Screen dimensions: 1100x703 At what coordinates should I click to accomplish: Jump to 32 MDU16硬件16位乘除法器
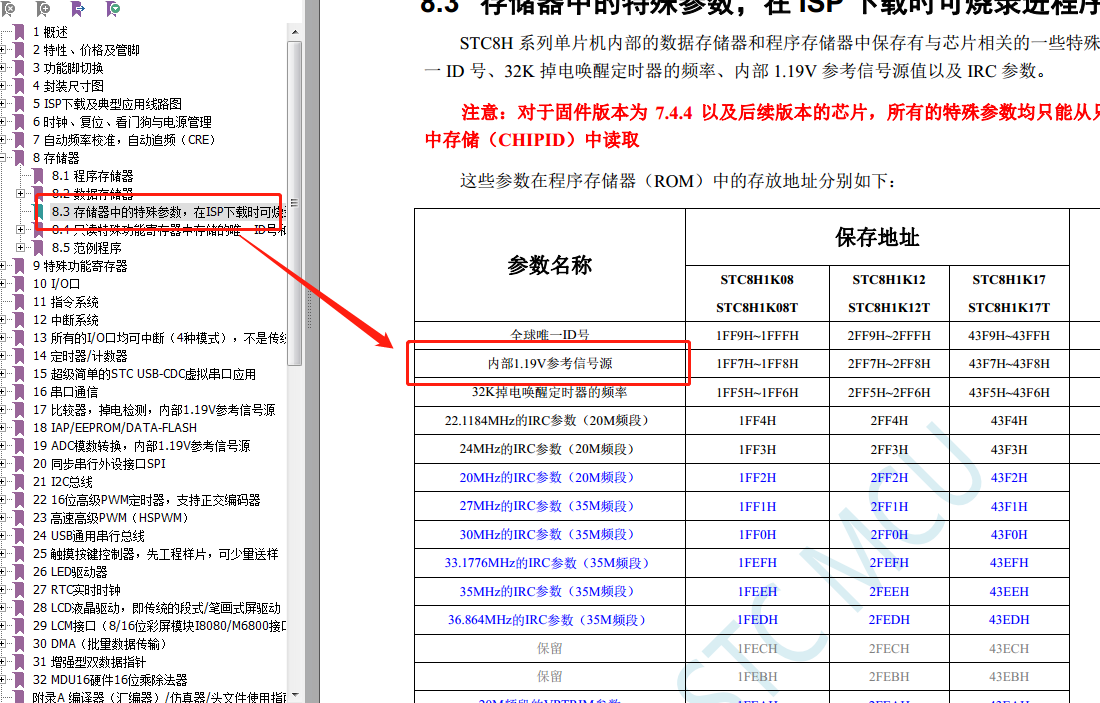tap(110, 680)
